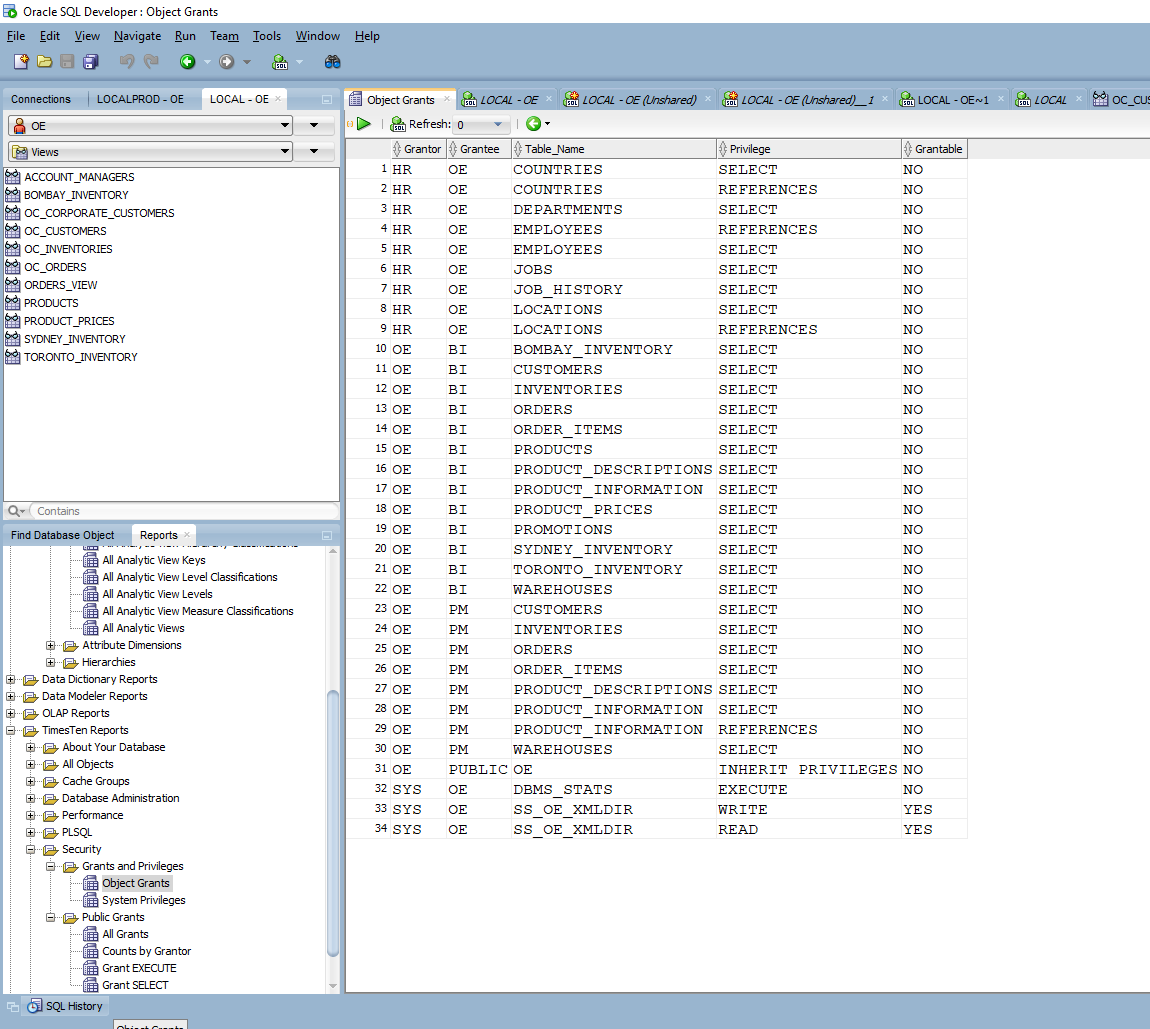Sort by the Privilege column header

coord(808,149)
